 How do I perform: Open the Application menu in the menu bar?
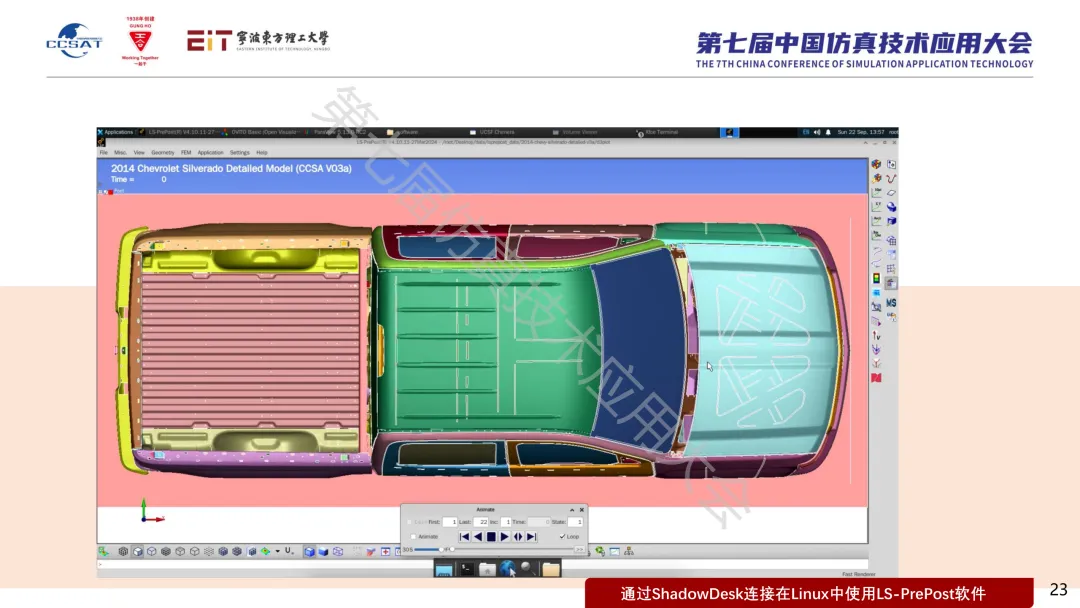coord(210,153)
